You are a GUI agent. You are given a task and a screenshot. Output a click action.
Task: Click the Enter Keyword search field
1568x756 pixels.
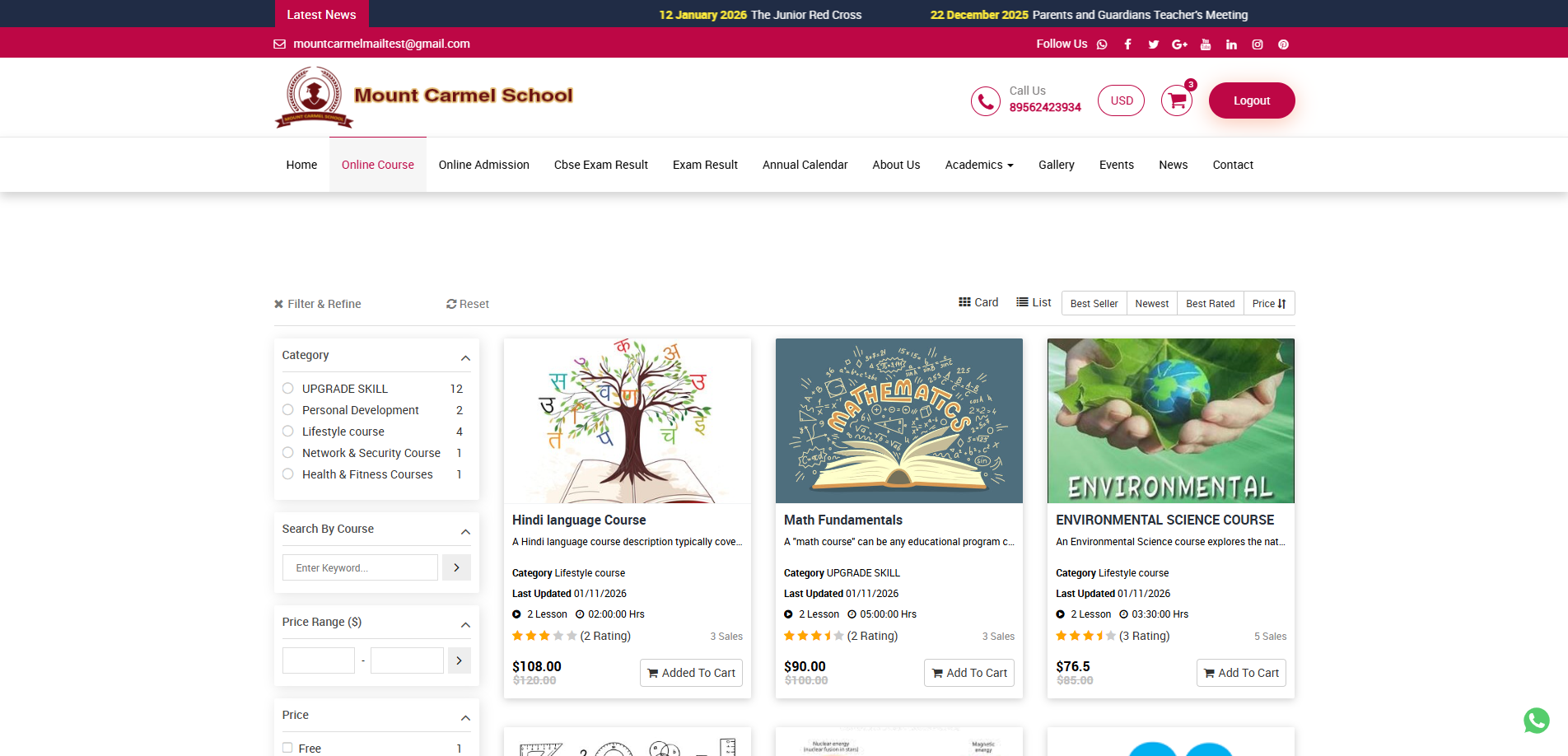(x=360, y=567)
